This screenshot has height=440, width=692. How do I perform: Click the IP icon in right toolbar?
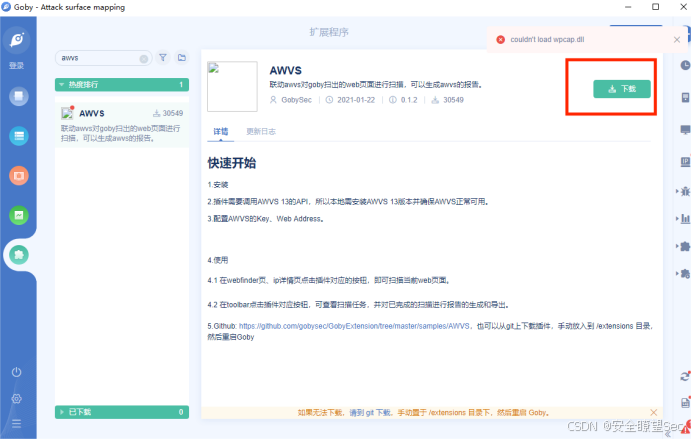pos(685,162)
